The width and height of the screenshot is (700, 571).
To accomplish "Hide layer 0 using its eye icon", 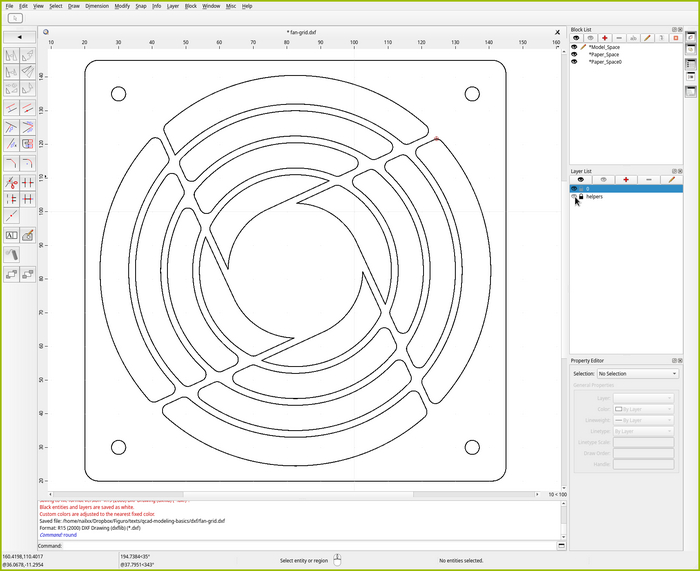I will tap(574, 188).
